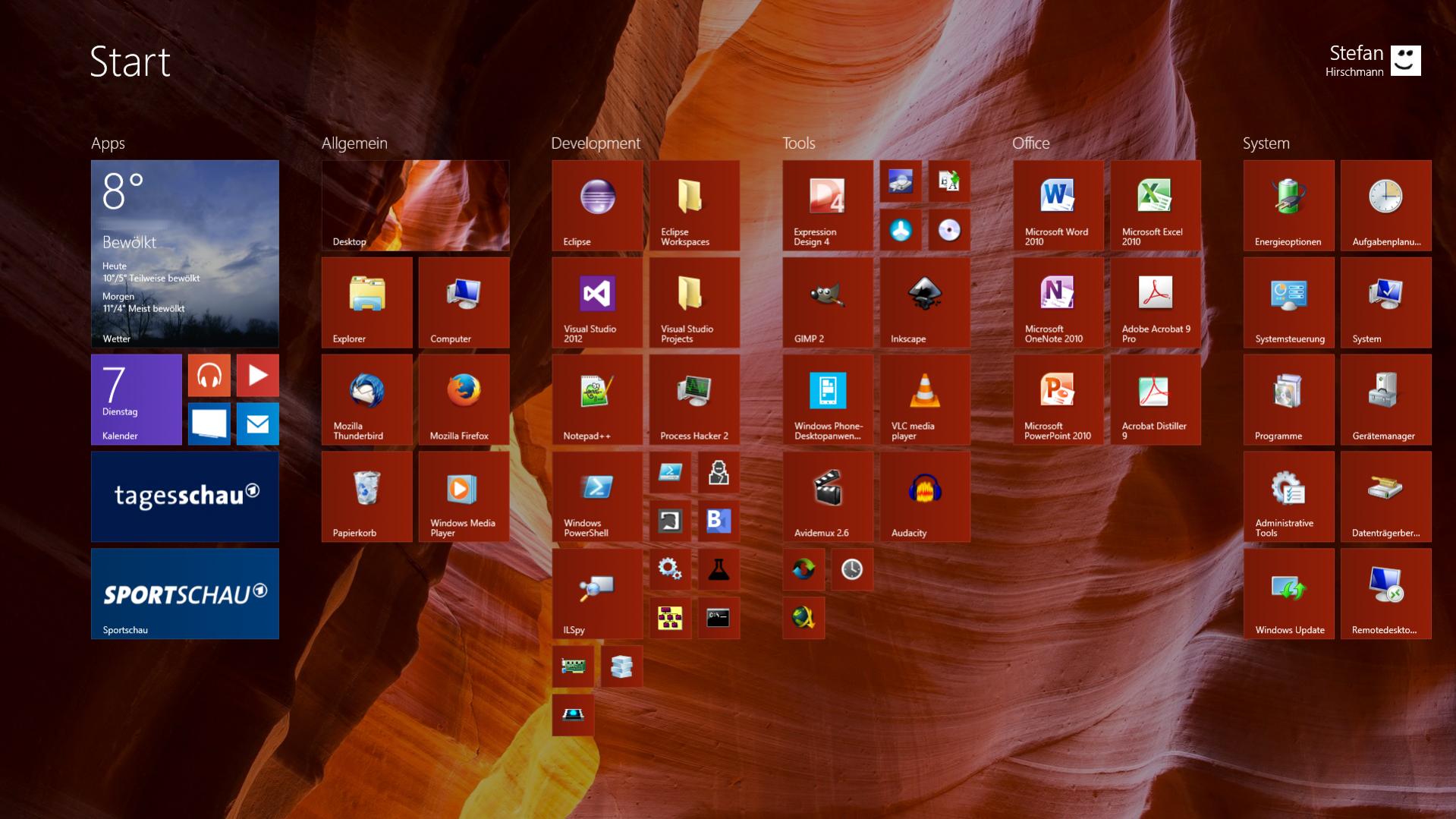Open Windows Update

coord(1289,594)
